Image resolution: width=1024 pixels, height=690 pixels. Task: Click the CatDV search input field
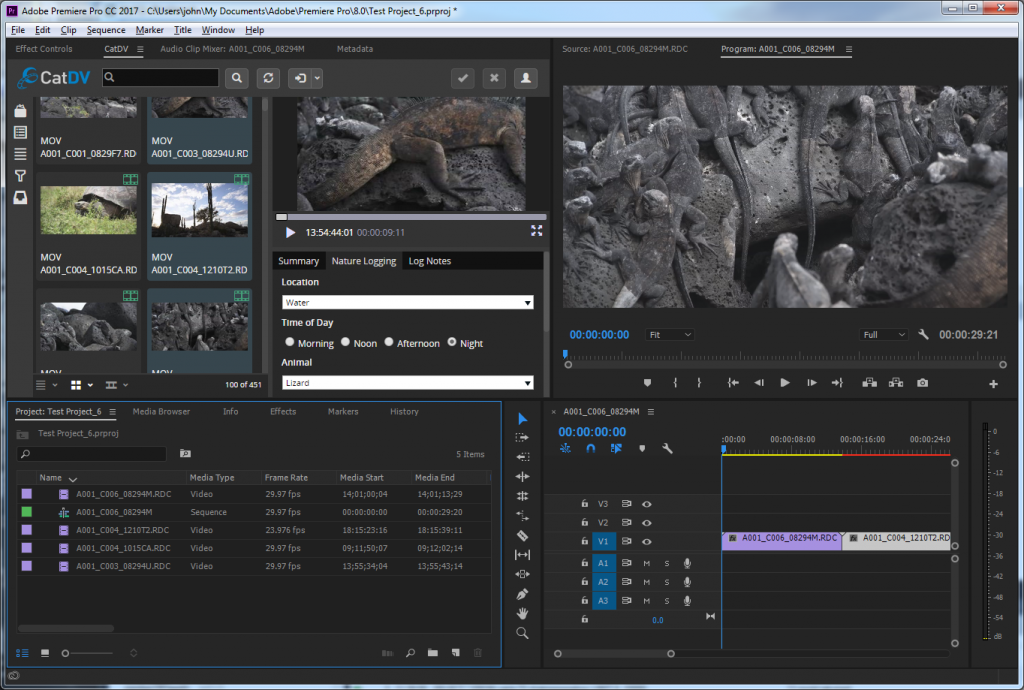(x=161, y=78)
